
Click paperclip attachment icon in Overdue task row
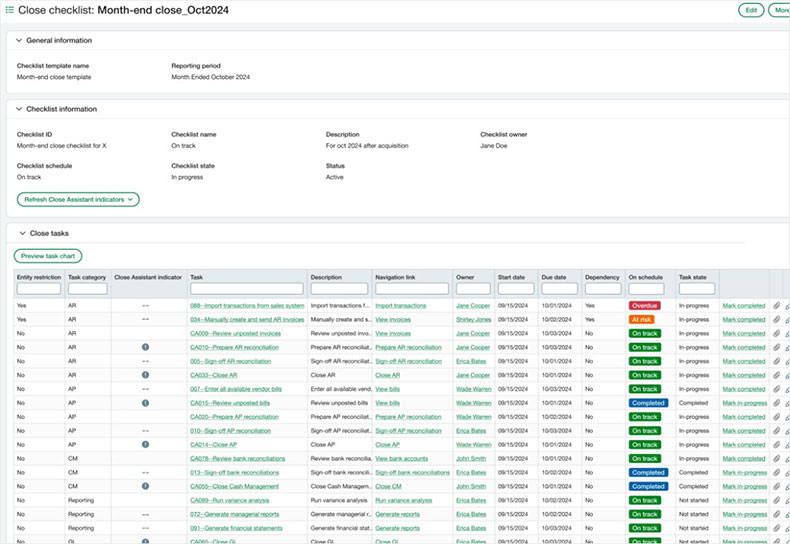pos(777,305)
